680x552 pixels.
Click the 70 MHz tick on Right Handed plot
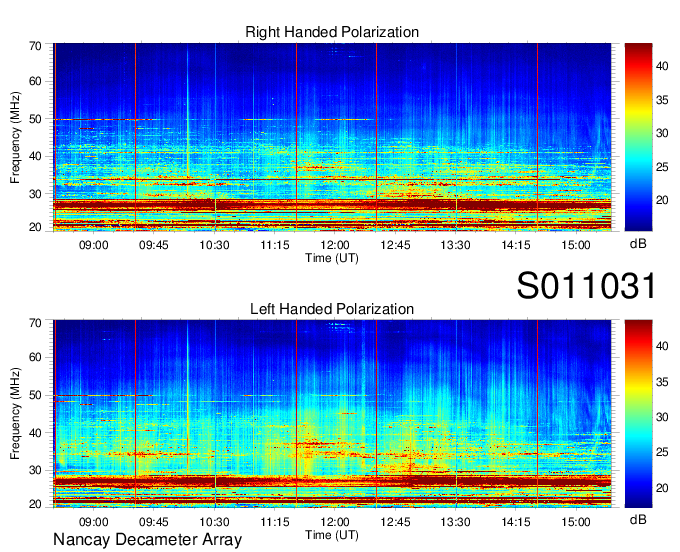(x=35, y=46)
